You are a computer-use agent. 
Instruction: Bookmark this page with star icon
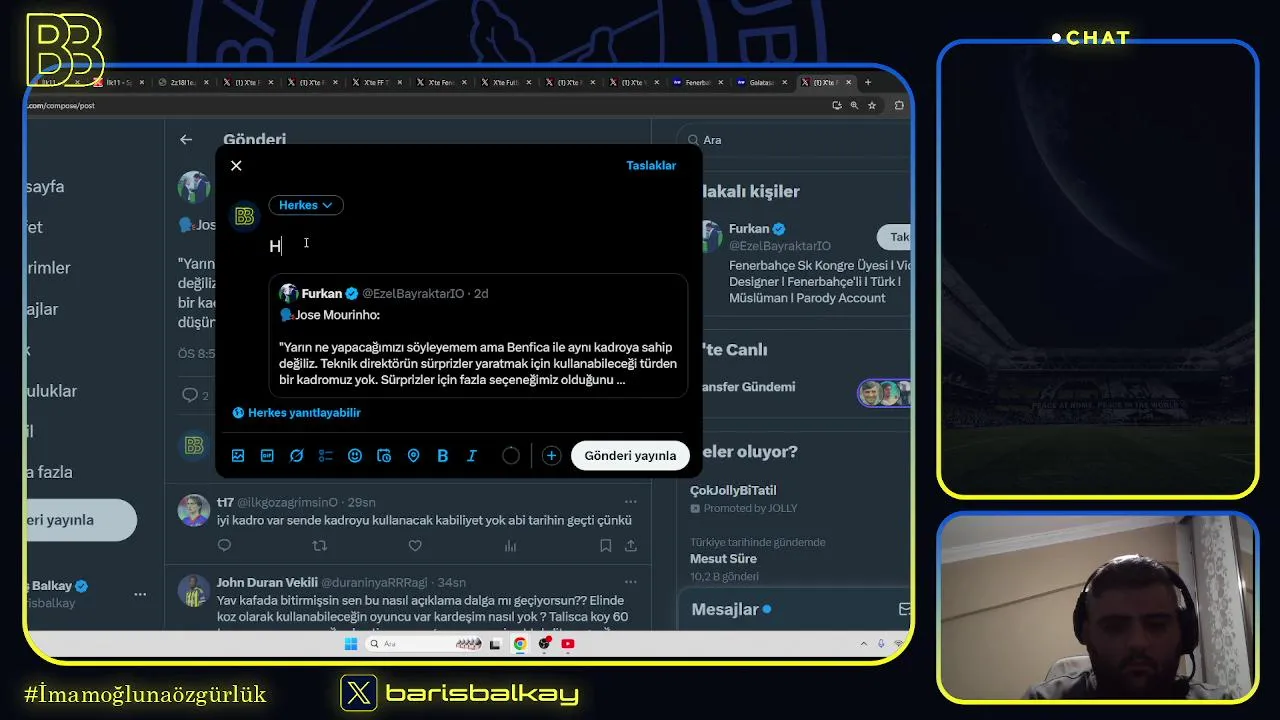[872, 105]
